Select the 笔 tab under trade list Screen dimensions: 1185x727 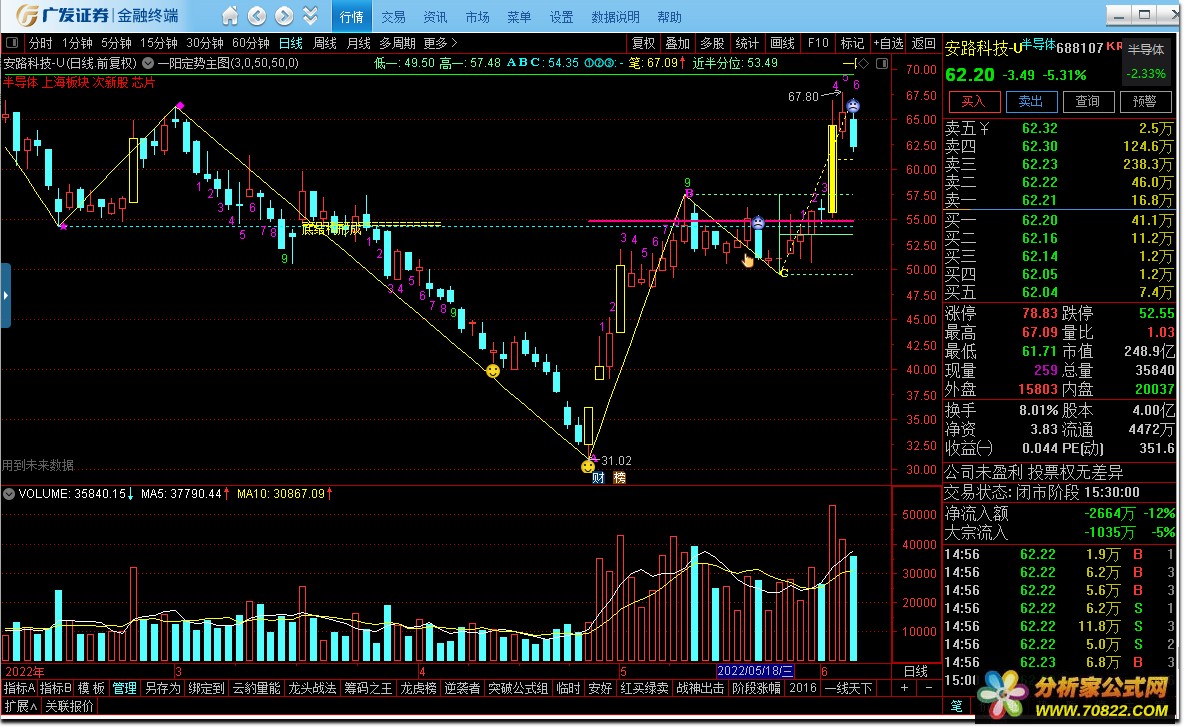pos(955,707)
